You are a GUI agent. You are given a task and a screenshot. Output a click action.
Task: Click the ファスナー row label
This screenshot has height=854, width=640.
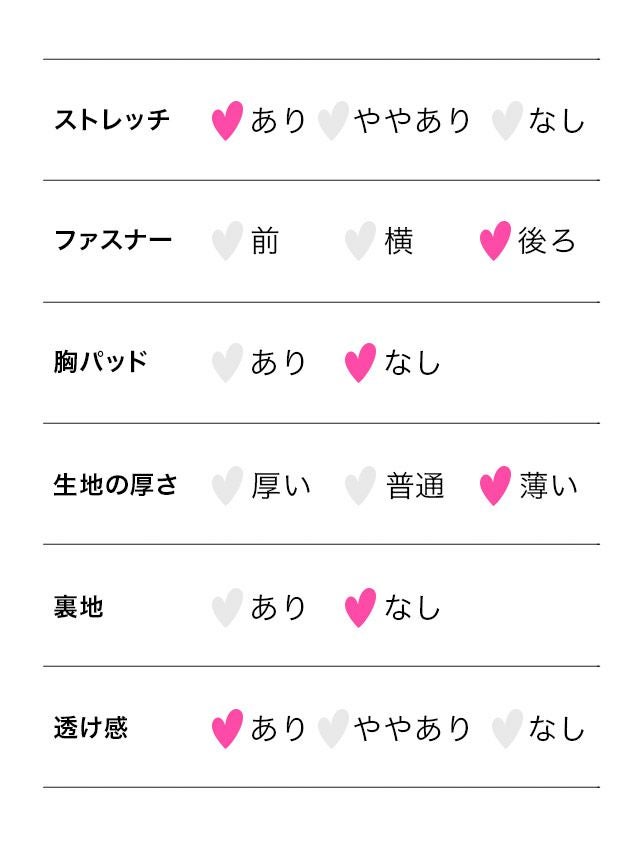point(113,241)
